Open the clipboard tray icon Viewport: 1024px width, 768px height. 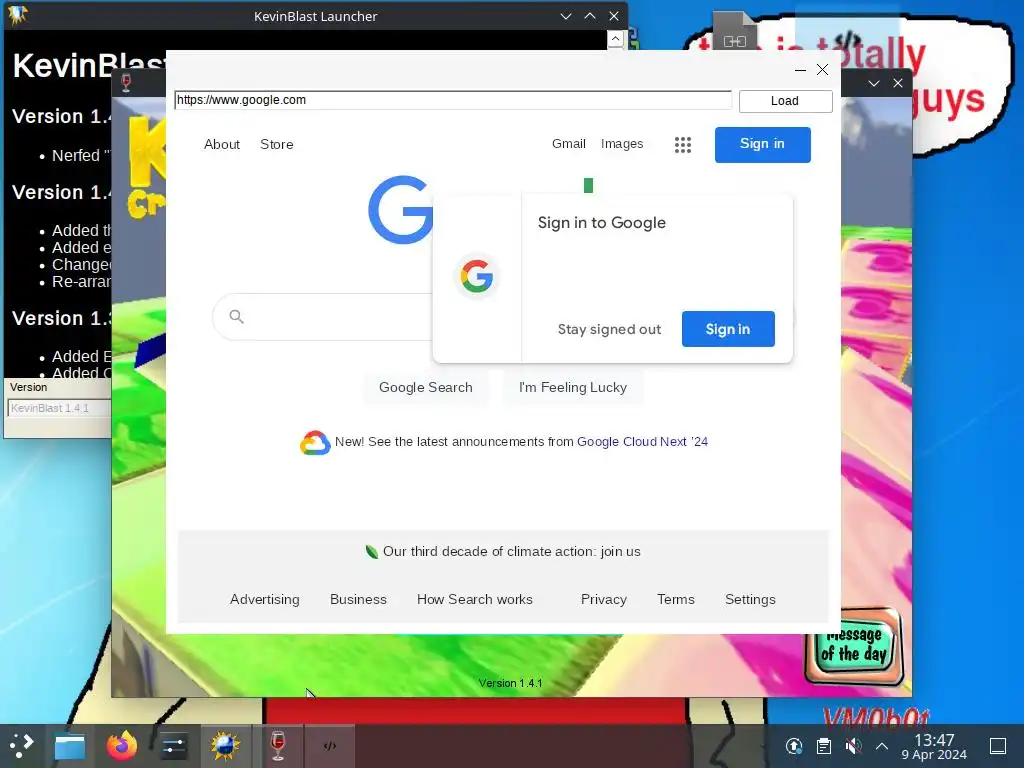[824, 746]
